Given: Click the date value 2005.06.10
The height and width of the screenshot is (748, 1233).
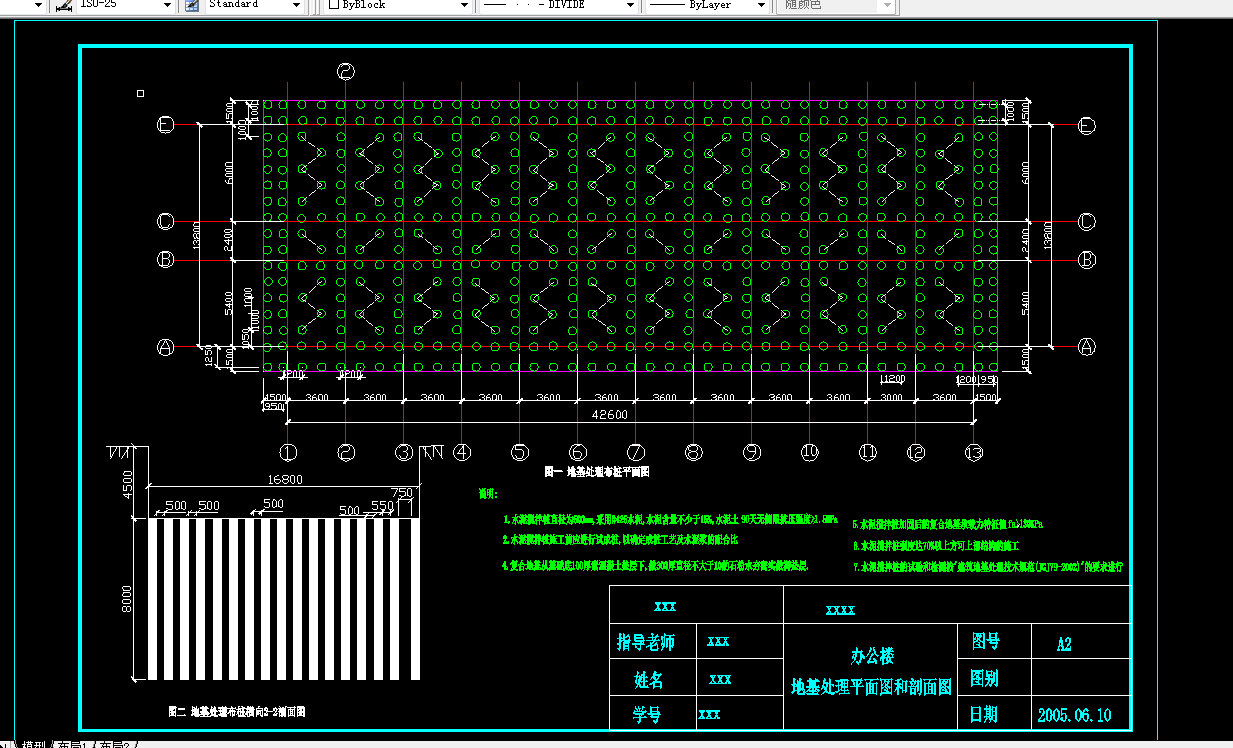Looking at the screenshot, I should 1074,715.
